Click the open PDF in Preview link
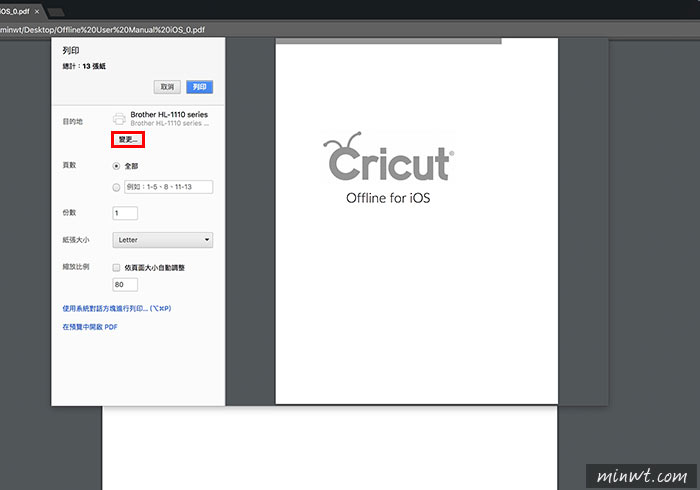Image resolution: width=700 pixels, height=490 pixels. pos(90,327)
